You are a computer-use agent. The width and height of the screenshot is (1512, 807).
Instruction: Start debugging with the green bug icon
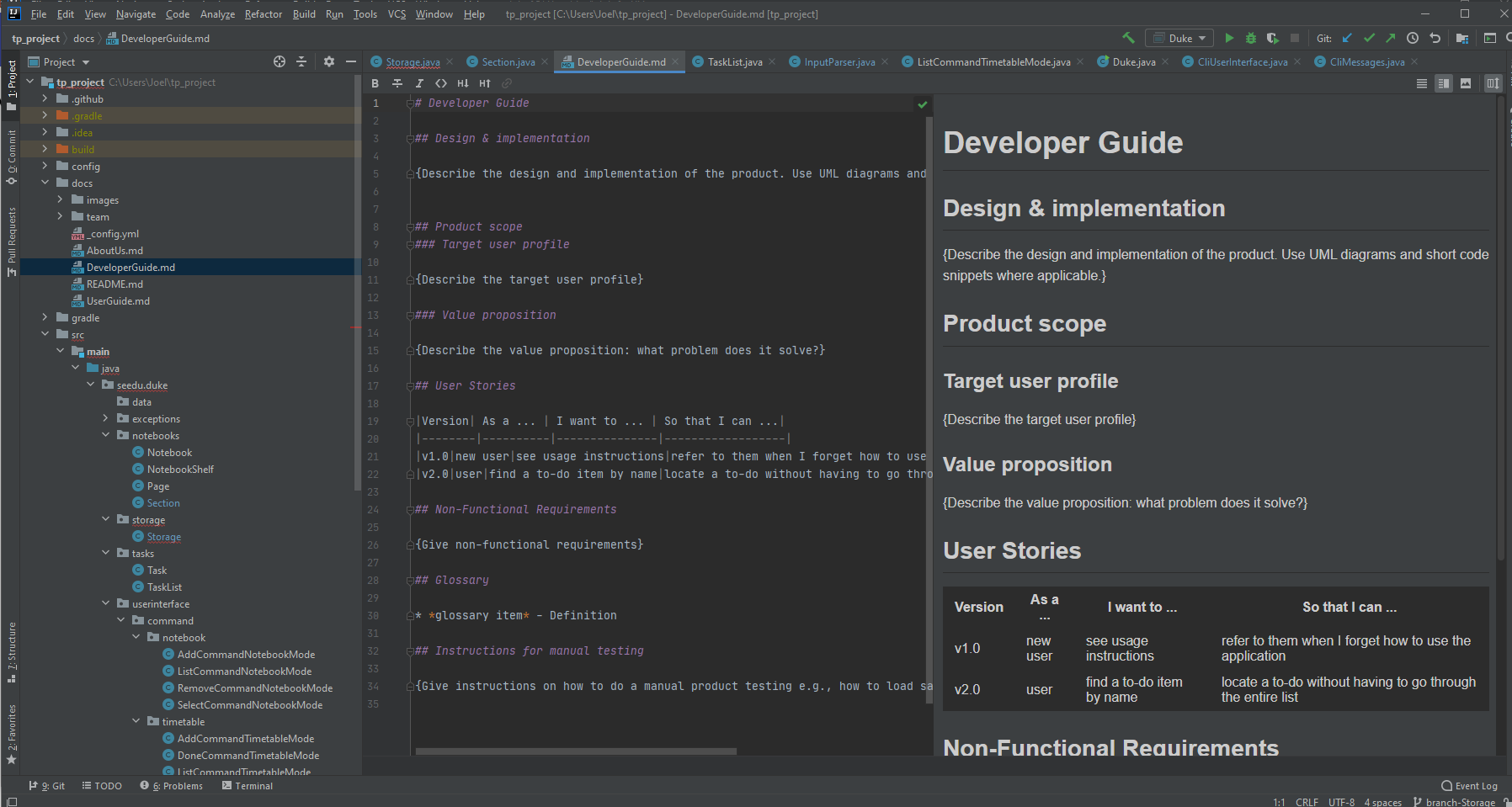click(x=1251, y=38)
